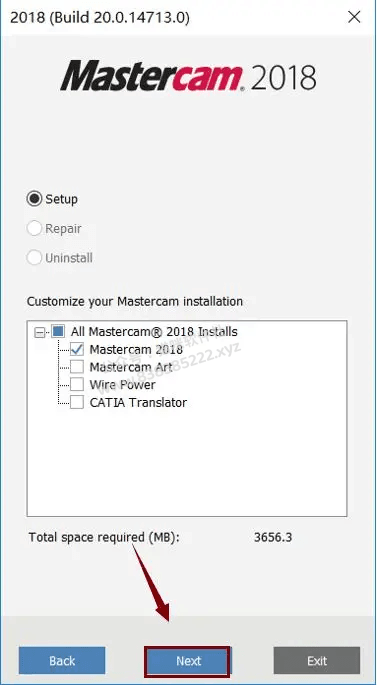The height and width of the screenshot is (685, 377).
Task: Highlight the CATIA Translator tree label
Action: coord(138,402)
